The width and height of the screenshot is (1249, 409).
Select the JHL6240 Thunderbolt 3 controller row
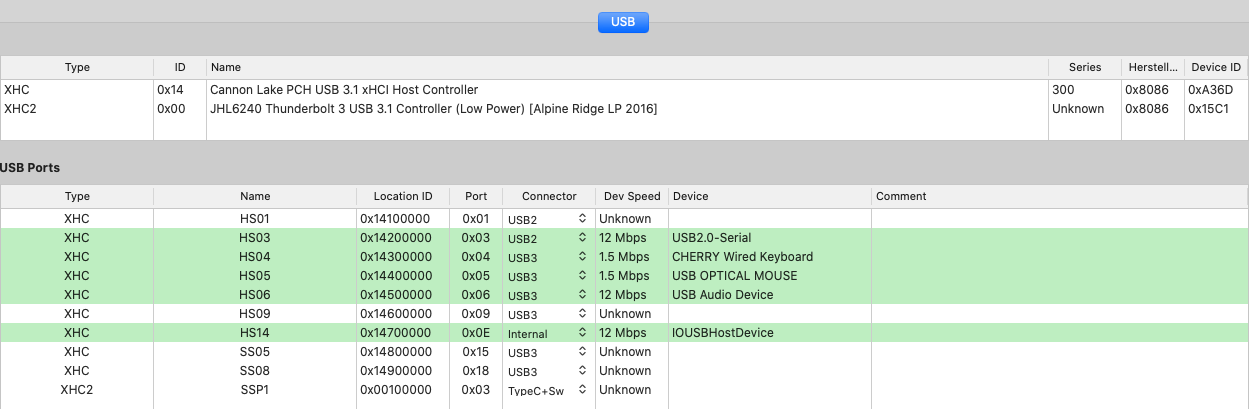tap(432, 108)
